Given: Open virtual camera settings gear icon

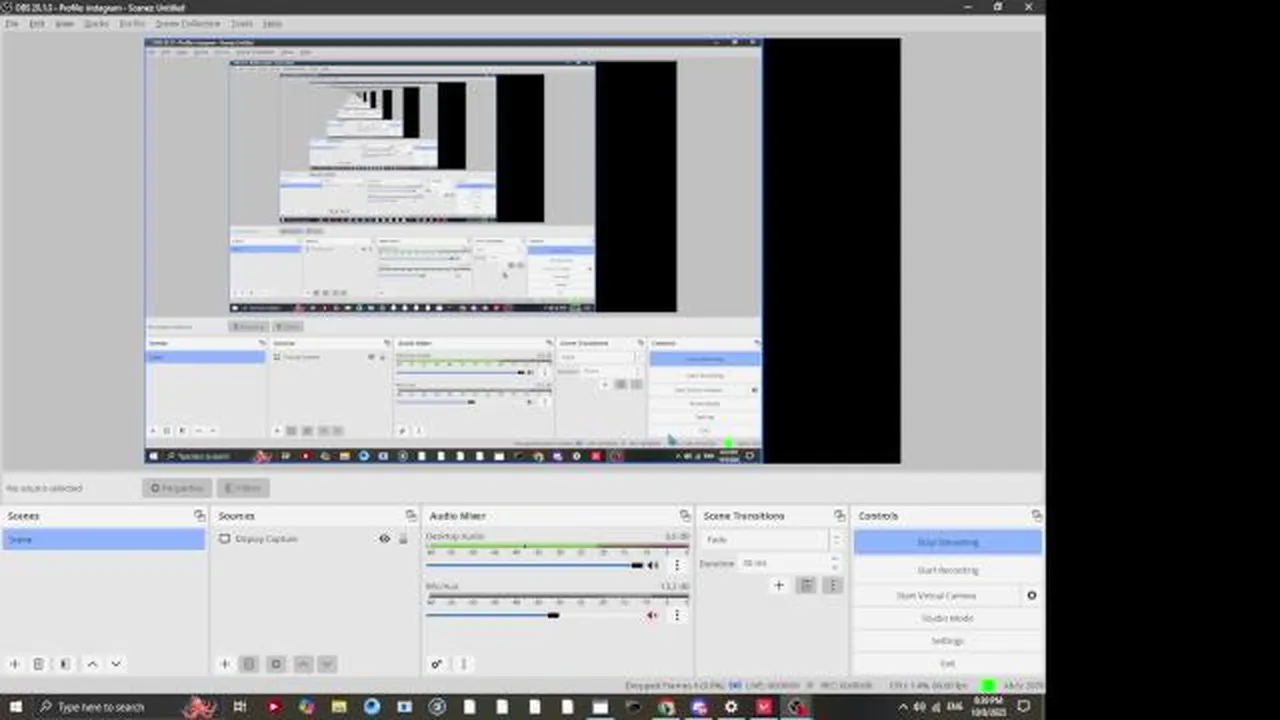Looking at the screenshot, I should [1031, 595].
